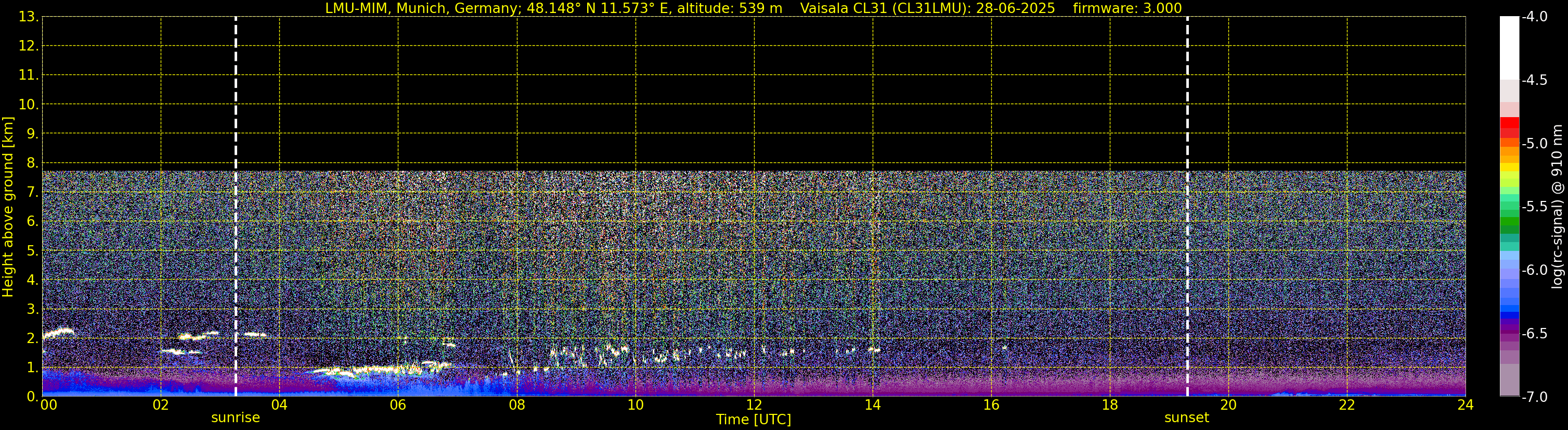Click the 12 tick on the time axis
Image resolution: width=1568 pixels, height=430 pixels.
pyautogui.click(x=754, y=406)
